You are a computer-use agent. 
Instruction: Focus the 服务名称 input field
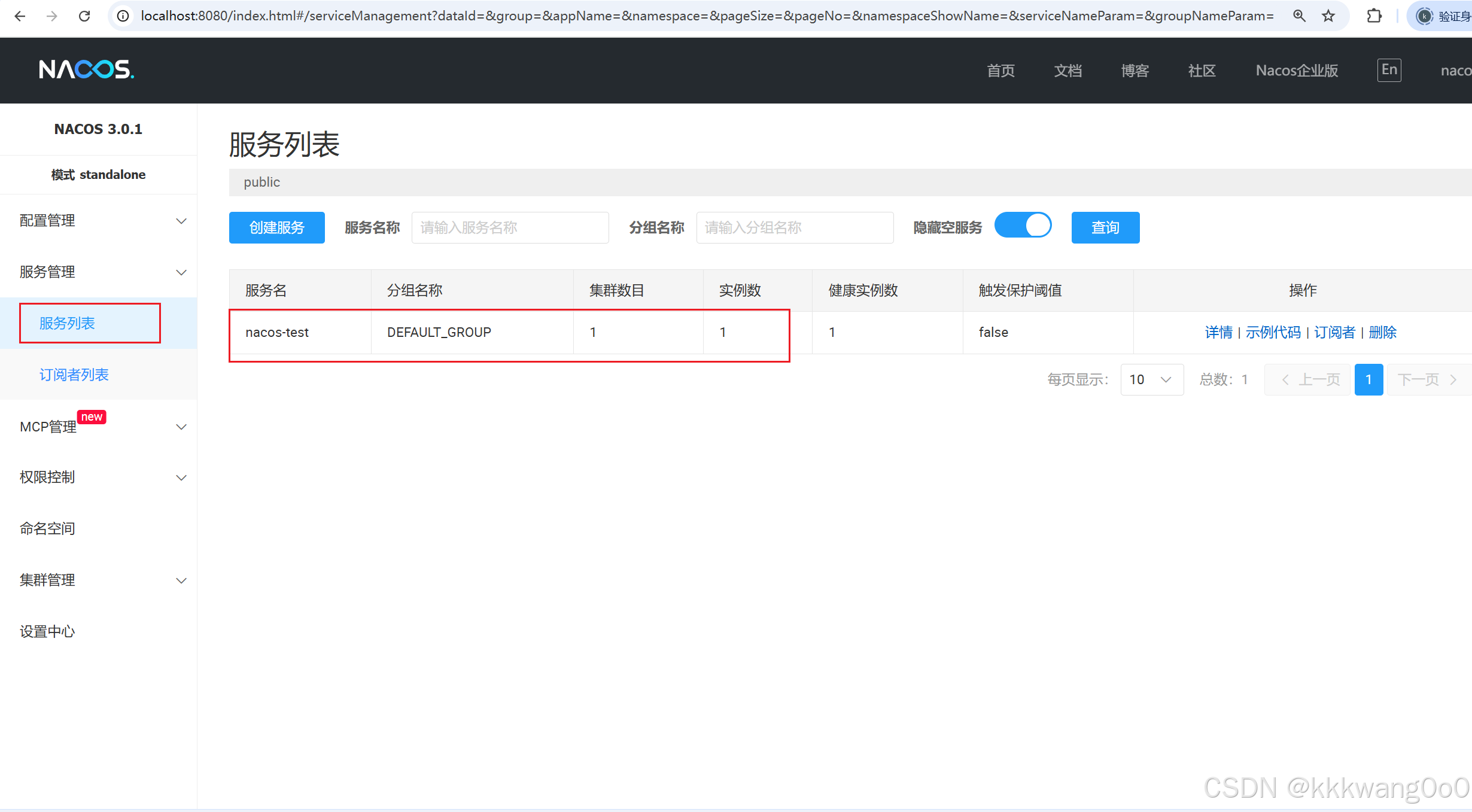[510, 227]
